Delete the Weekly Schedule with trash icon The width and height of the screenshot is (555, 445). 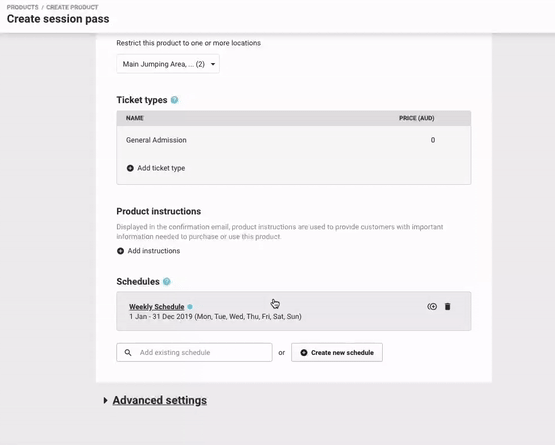coord(447,307)
